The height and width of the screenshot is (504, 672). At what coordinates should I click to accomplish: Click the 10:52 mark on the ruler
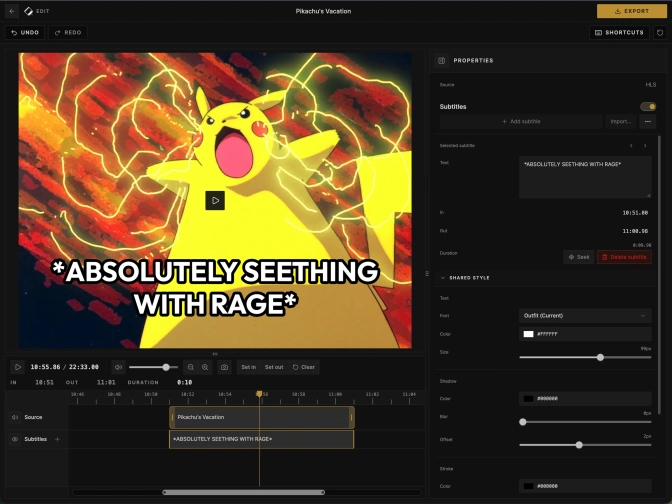pos(188,394)
